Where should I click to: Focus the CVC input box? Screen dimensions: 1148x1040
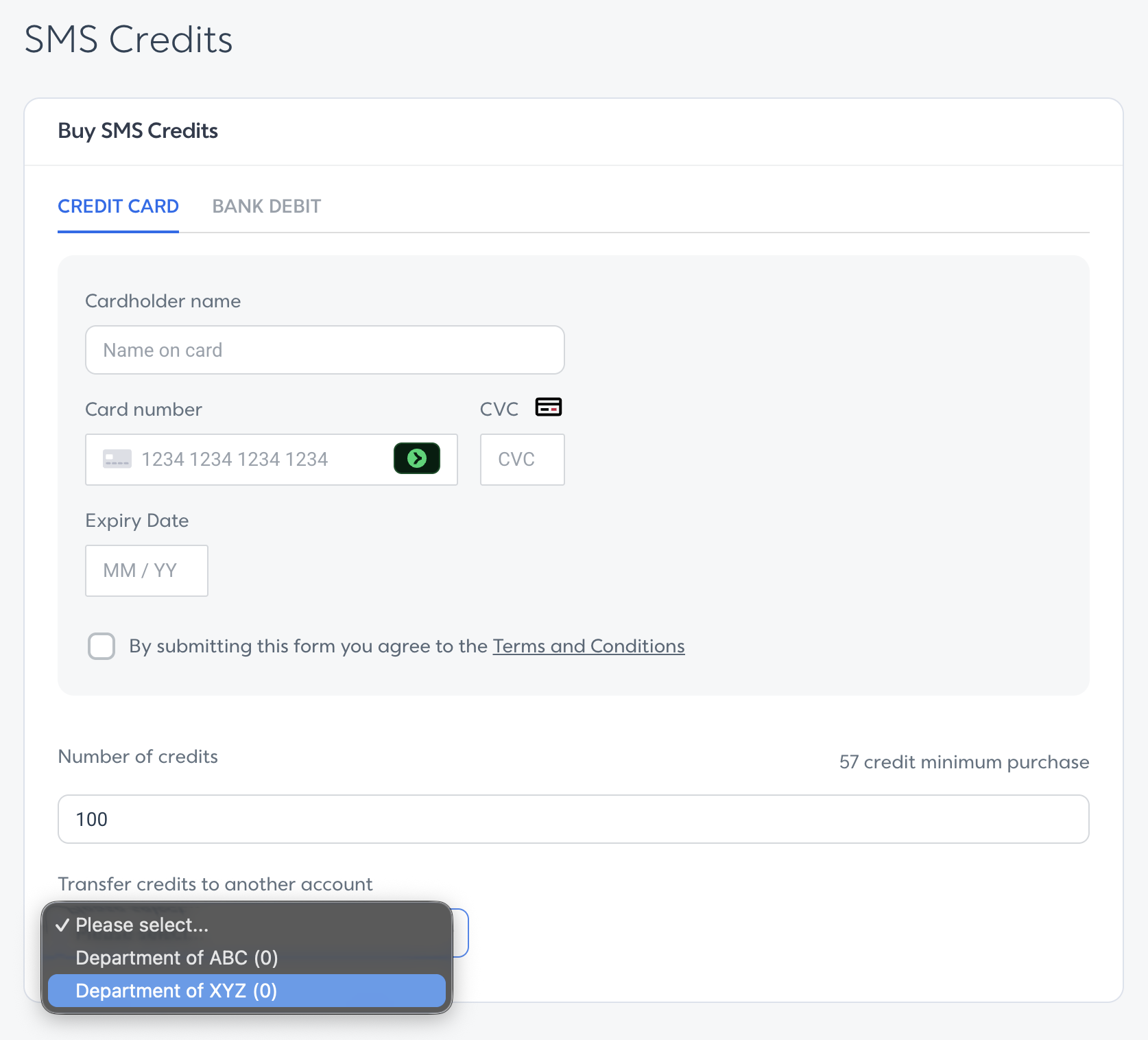click(x=523, y=460)
